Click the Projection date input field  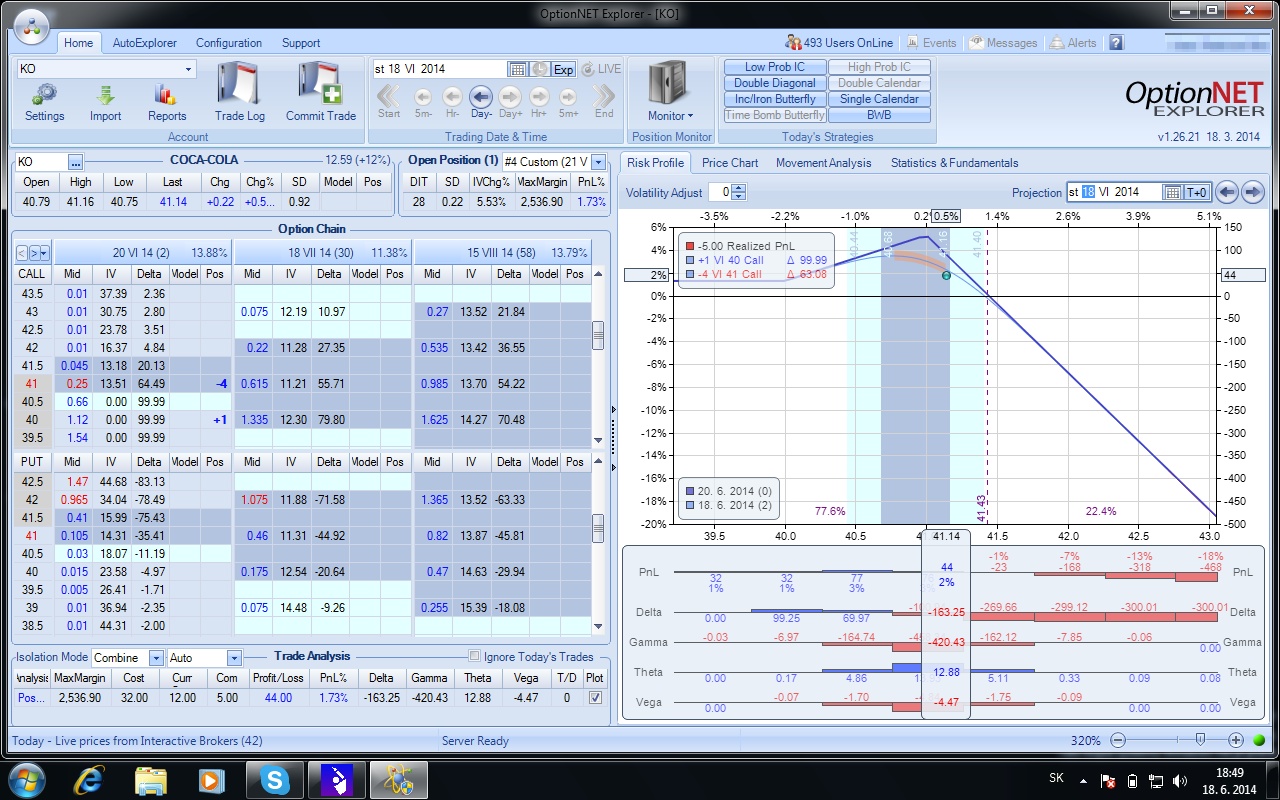click(1115, 192)
